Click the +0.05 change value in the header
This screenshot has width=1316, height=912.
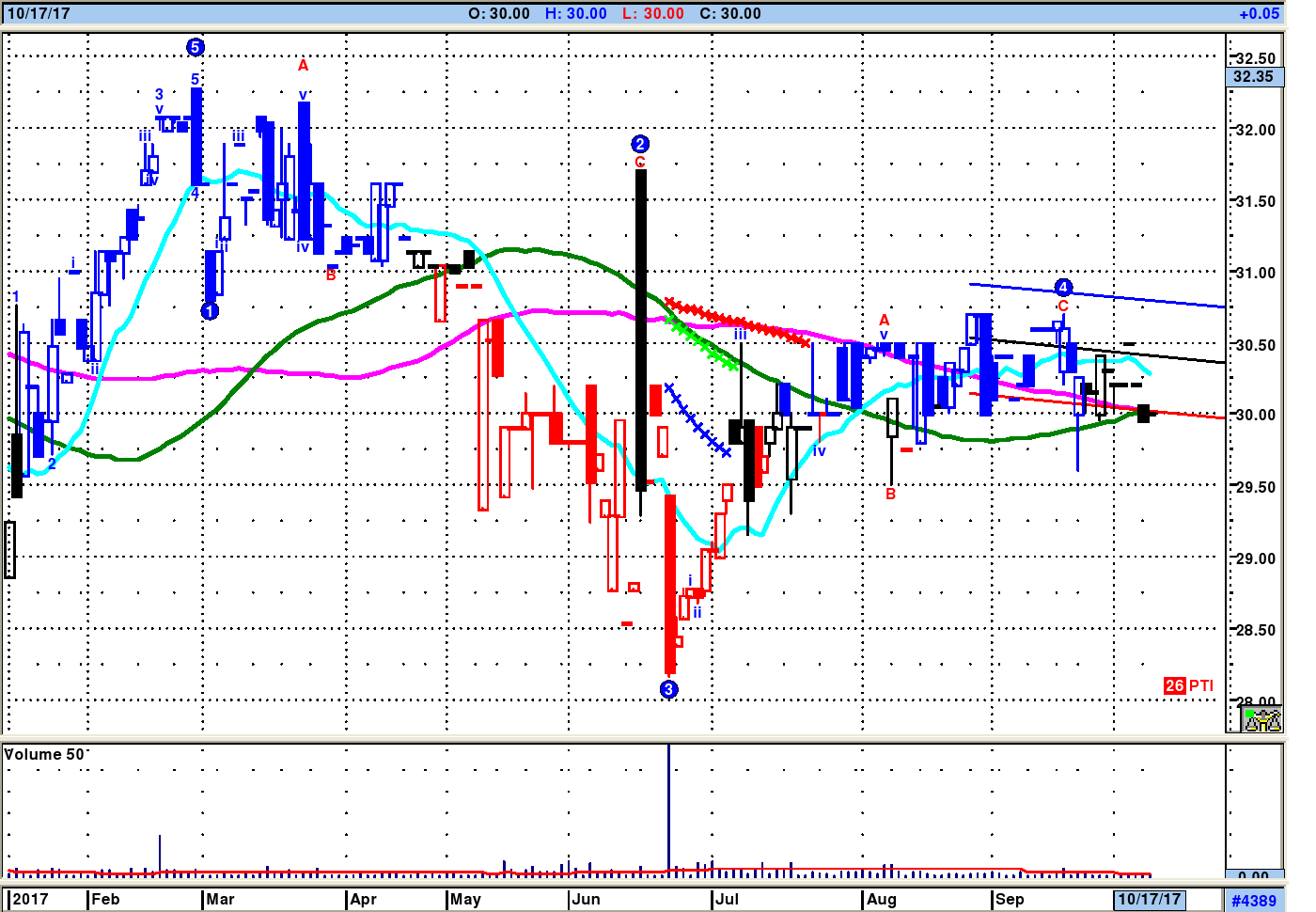pyautogui.click(x=1259, y=13)
